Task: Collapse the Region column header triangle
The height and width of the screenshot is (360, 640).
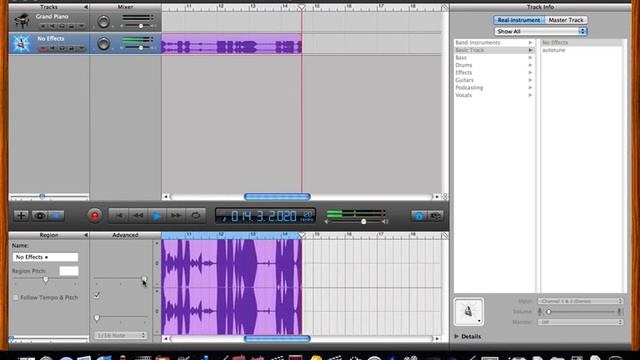Action: (86, 235)
